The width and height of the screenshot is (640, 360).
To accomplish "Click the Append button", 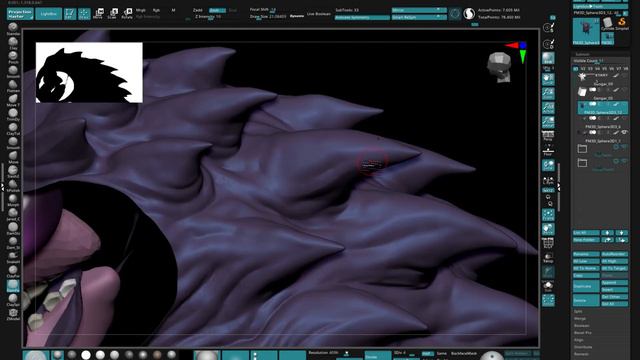I will point(614,282).
